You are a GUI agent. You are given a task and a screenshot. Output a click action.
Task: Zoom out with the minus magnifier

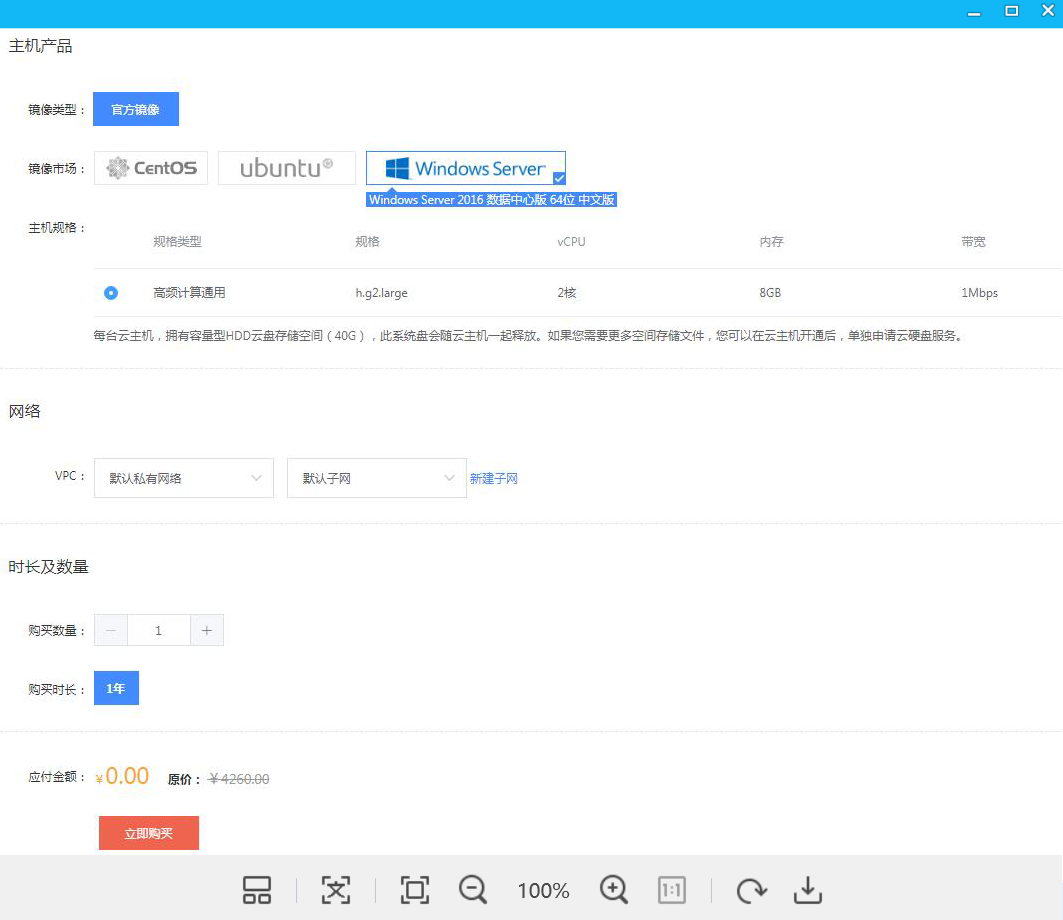[473, 890]
